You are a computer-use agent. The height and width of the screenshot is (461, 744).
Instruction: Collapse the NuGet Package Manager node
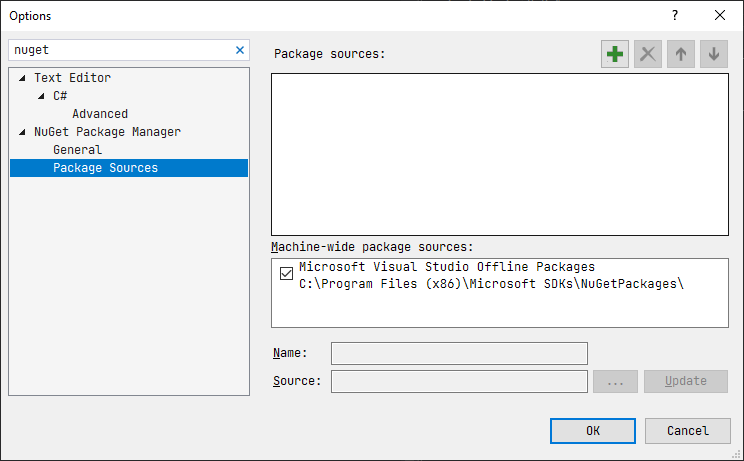pos(22,132)
